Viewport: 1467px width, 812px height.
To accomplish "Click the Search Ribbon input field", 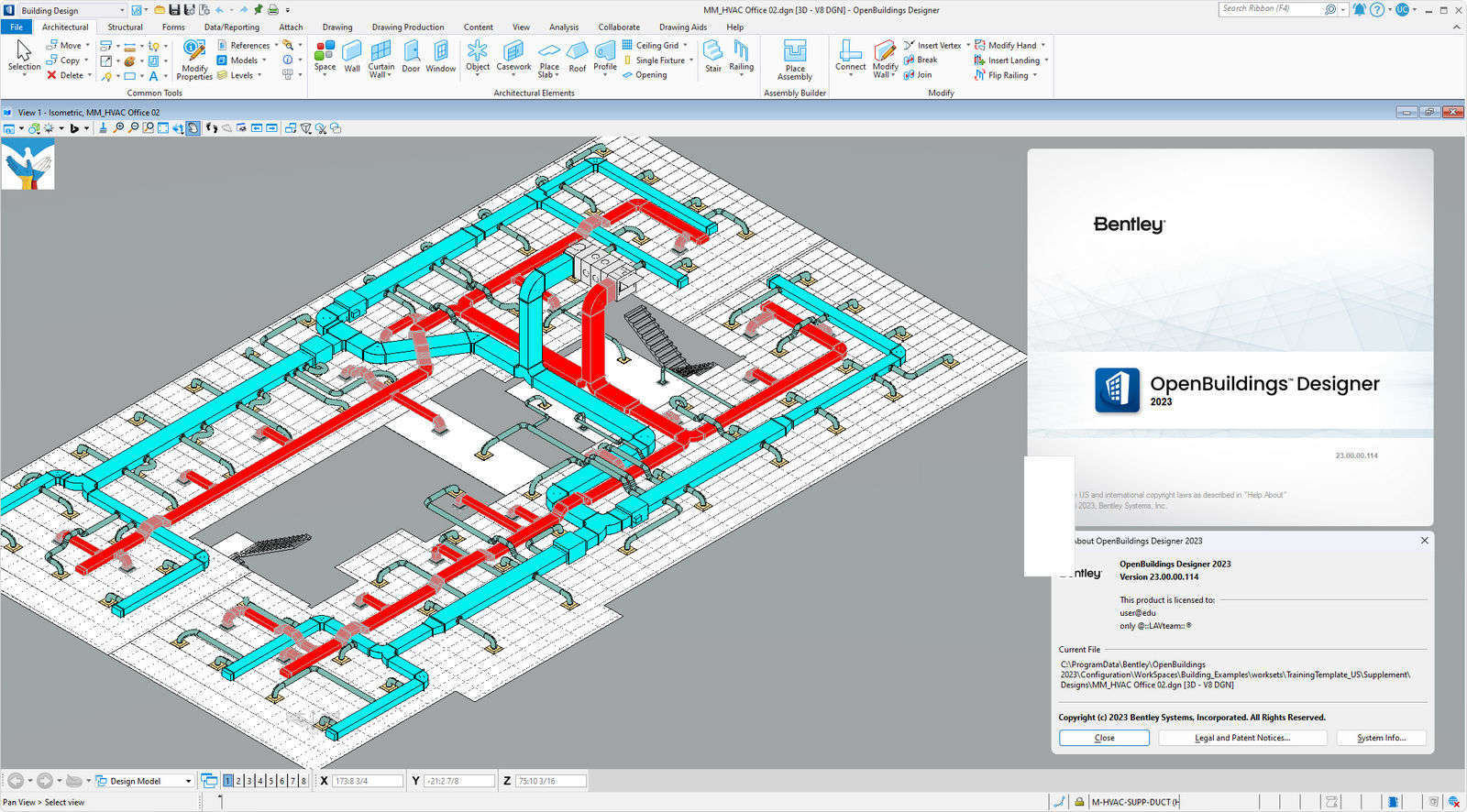I will coord(1271,9).
